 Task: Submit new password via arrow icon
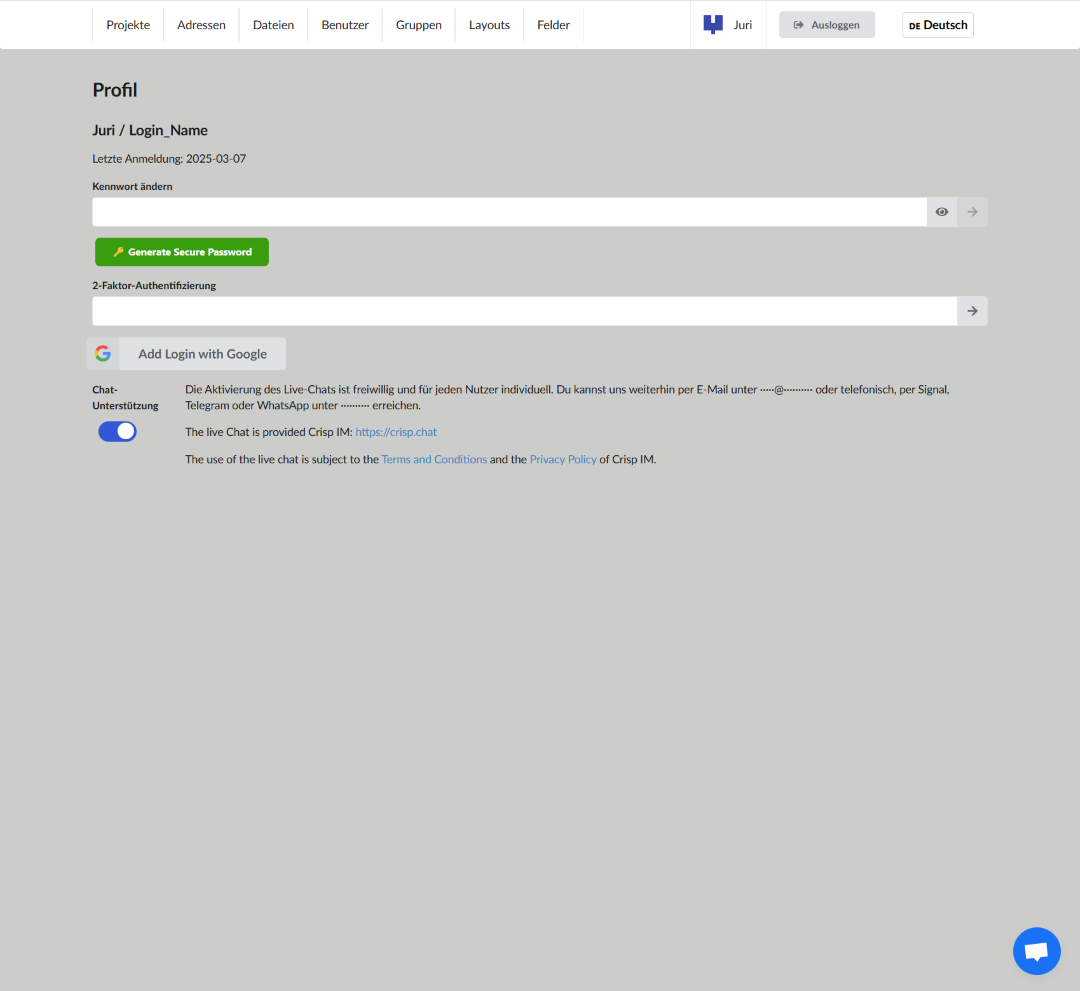pos(971,211)
